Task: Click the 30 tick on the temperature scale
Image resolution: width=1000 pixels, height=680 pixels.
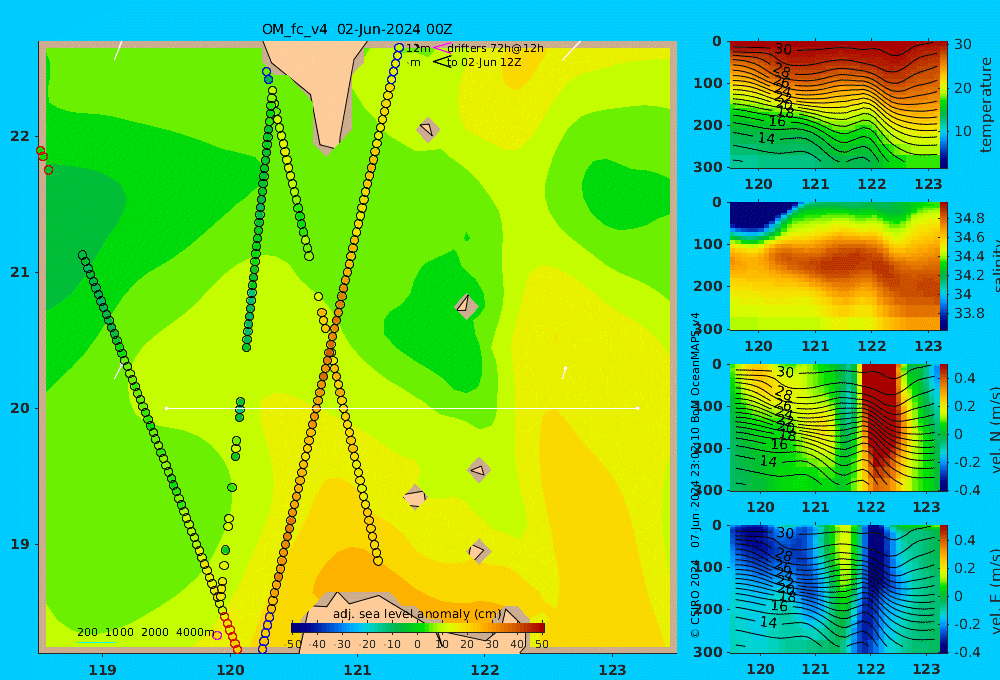Action: point(962,44)
